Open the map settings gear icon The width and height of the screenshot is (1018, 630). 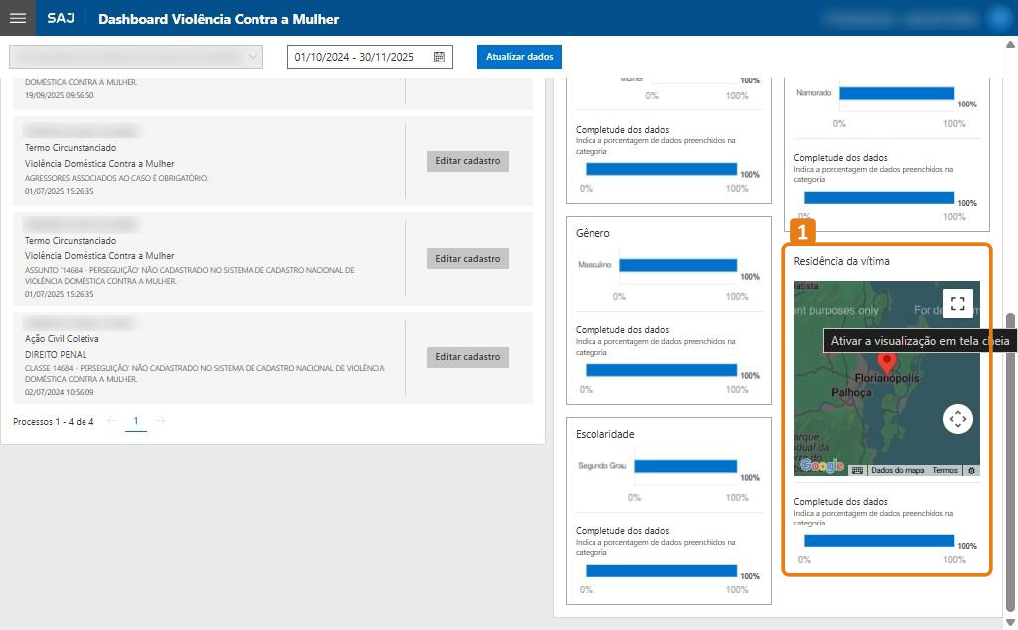[x=971, y=470]
